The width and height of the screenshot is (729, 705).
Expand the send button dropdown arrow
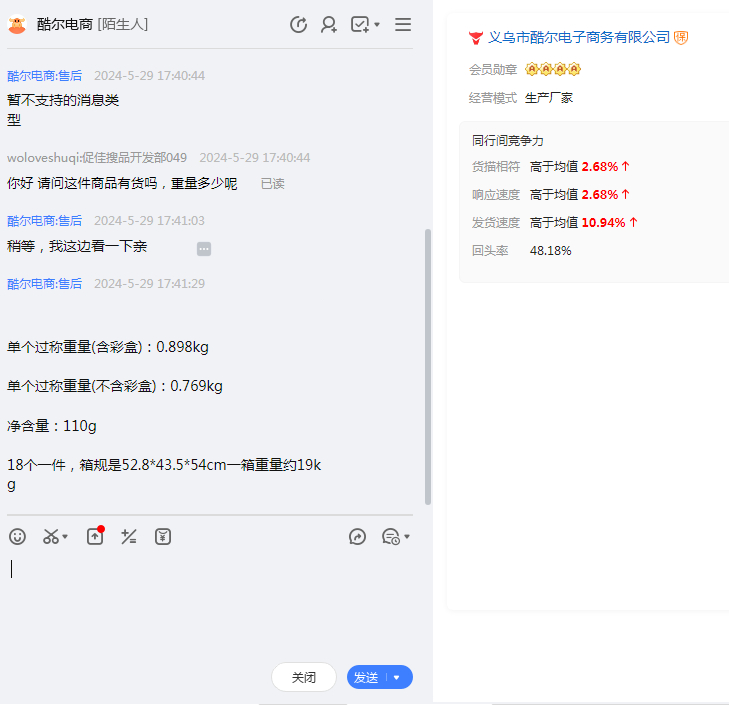pyautogui.click(x=397, y=678)
